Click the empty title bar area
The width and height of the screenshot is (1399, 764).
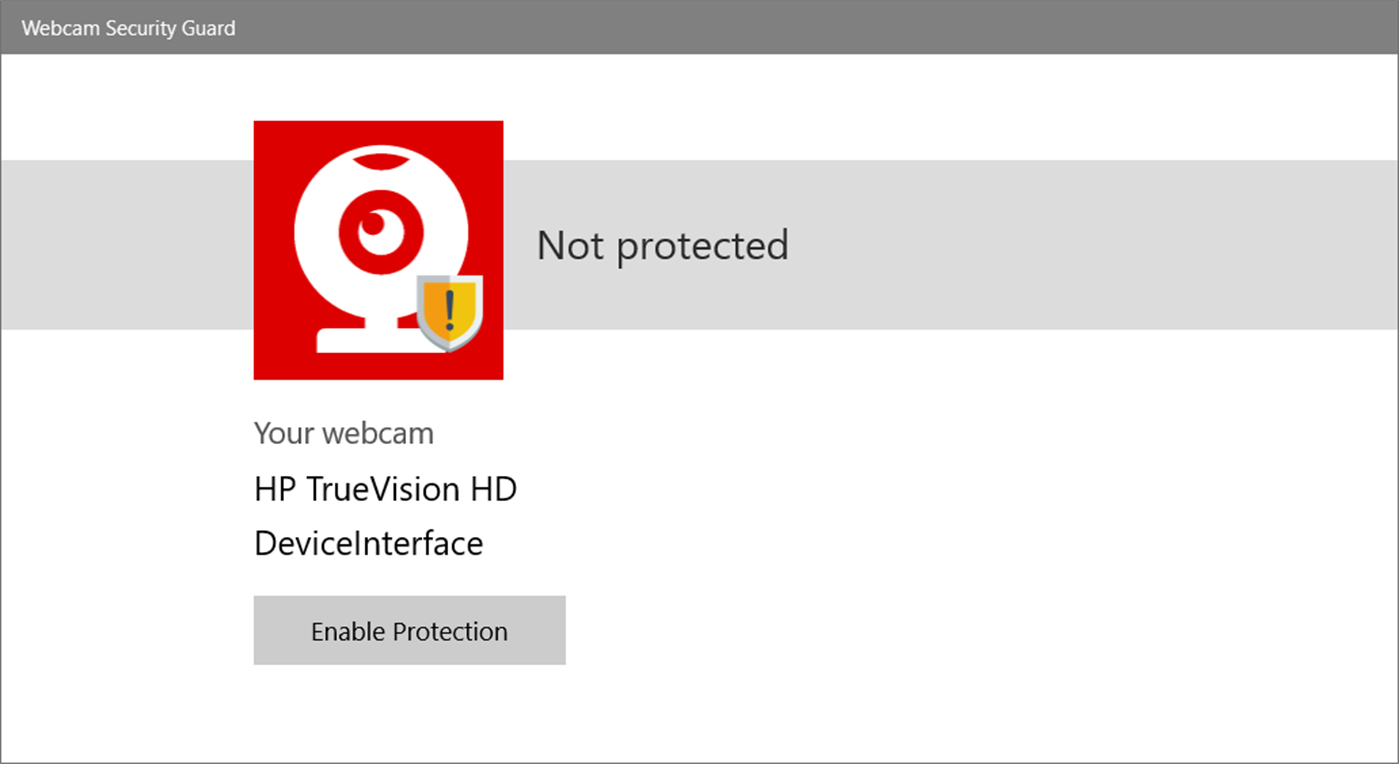tap(800, 28)
